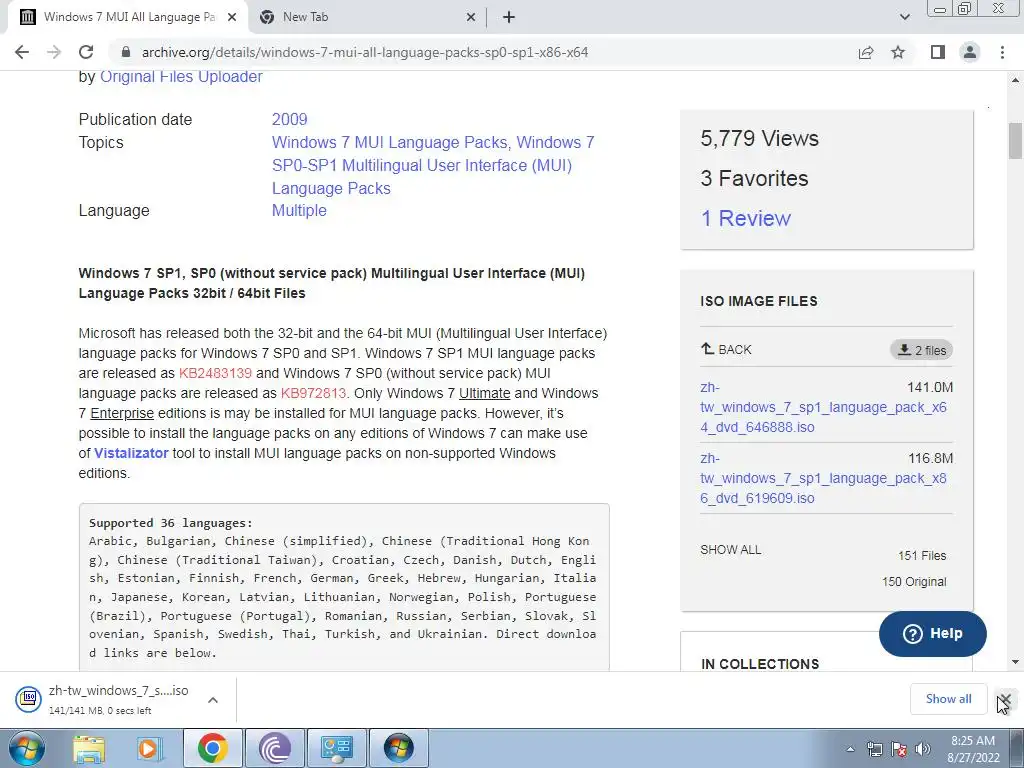Click the share page icon in address bar
The image size is (1024, 768).
coord(866,52)
